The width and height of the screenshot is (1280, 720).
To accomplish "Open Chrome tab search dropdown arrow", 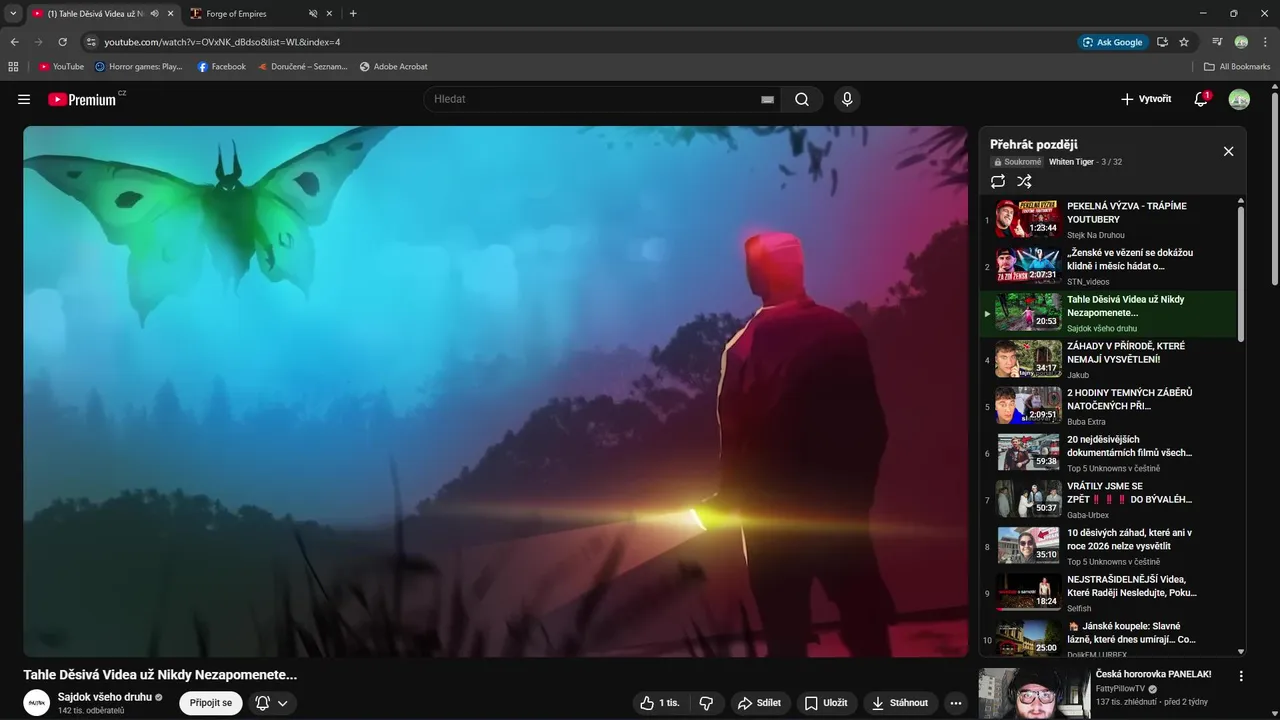I will pyautogui.click(x=13, y=14).
